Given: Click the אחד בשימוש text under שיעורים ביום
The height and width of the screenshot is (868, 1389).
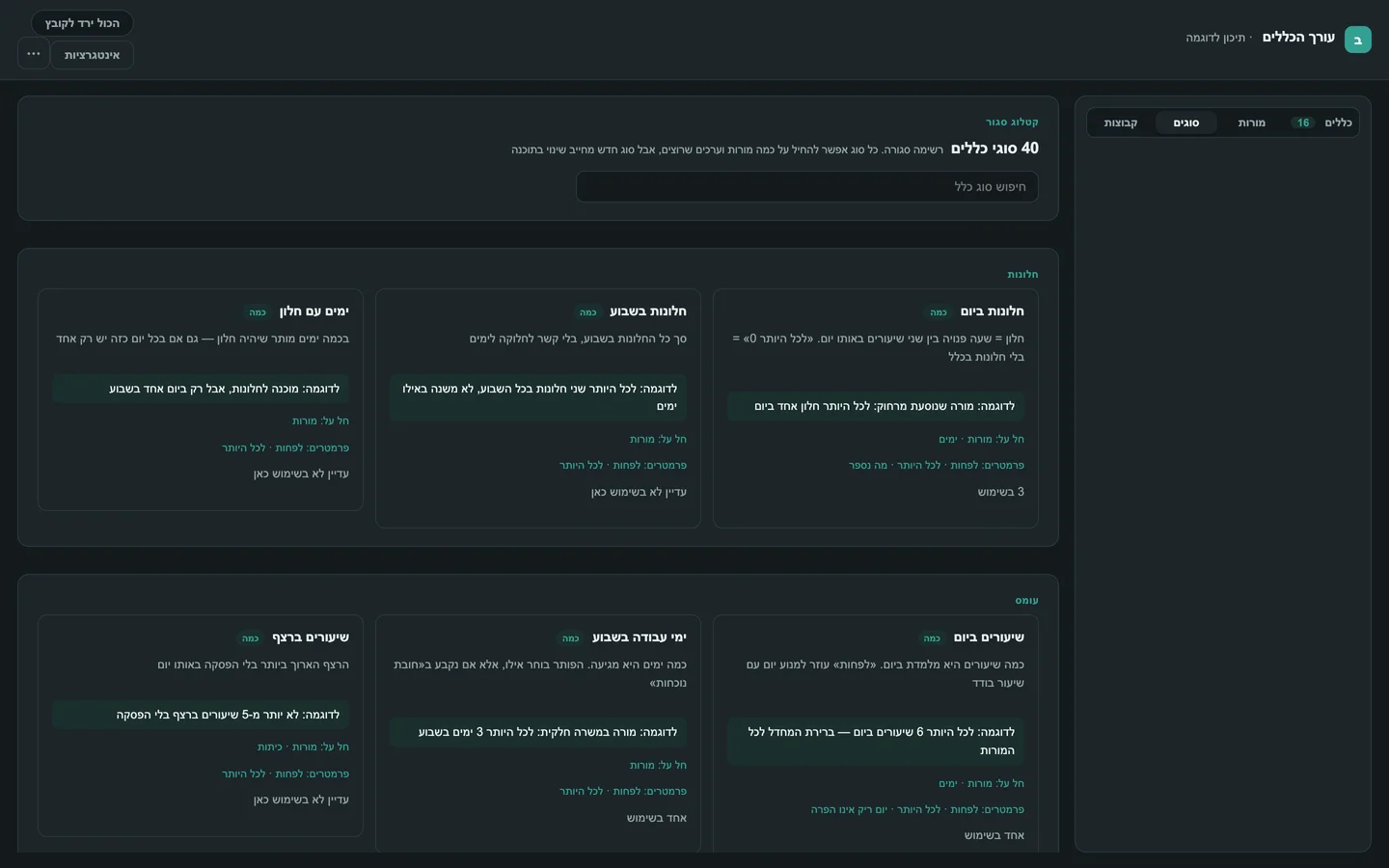Looking at the screenshot, I should pos(994,835).
